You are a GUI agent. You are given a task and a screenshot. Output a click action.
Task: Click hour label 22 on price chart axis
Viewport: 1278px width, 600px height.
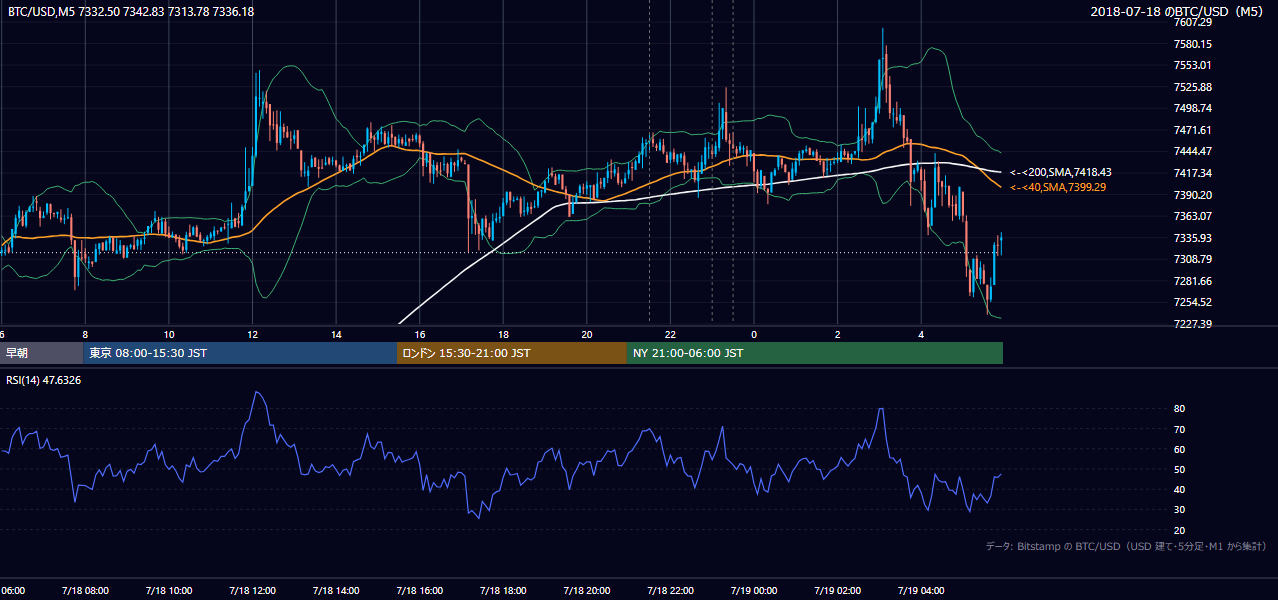click(671, 334)
